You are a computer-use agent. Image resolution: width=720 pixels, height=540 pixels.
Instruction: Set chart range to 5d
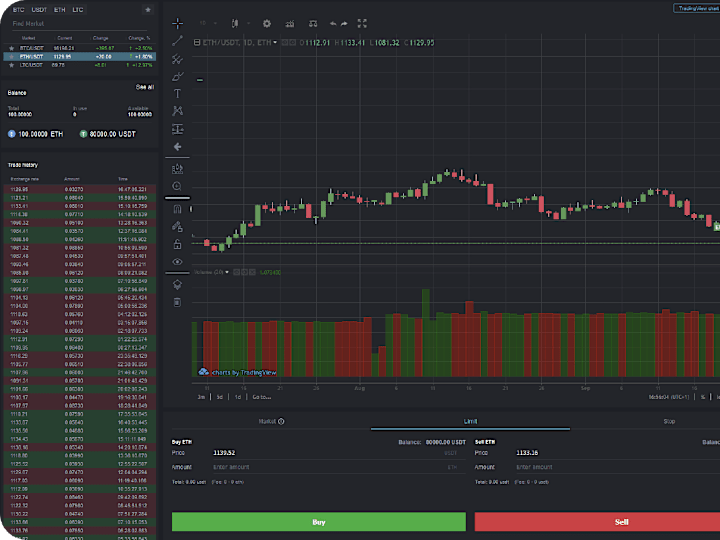pyautogui.click(x=219, y=397)
